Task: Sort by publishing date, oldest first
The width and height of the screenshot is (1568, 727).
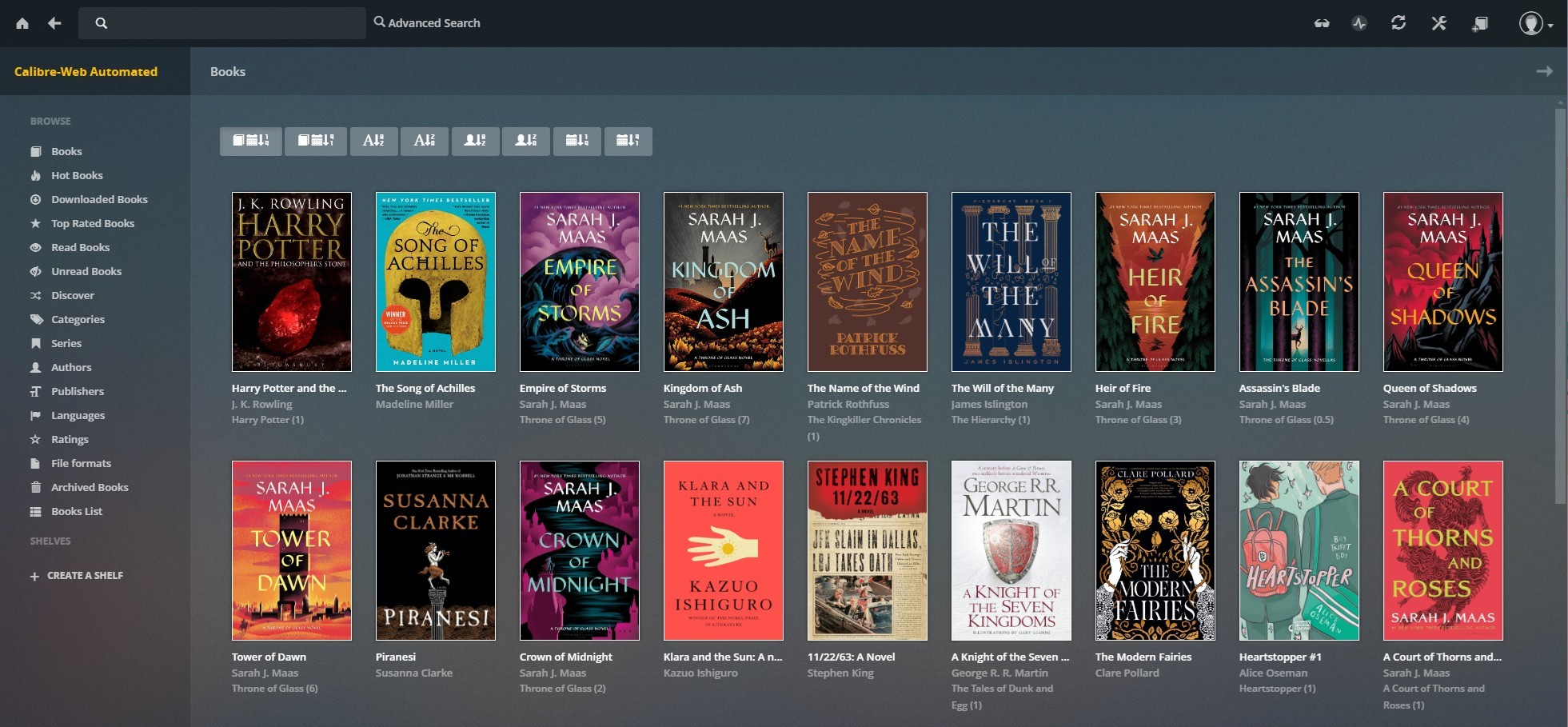Action: coord(628,141)
